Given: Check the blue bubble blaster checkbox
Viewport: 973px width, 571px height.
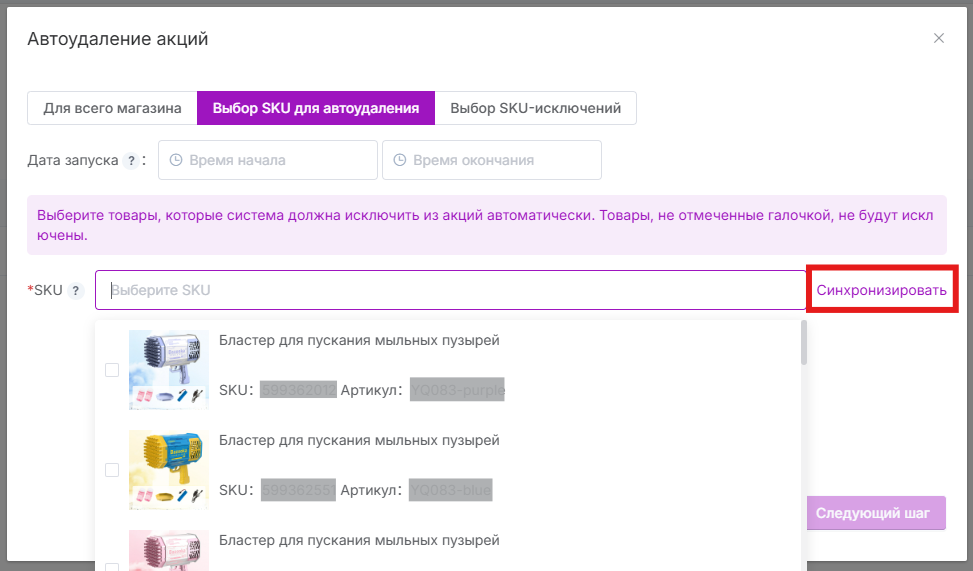Looking at the screenshot, I should (112, 470).
